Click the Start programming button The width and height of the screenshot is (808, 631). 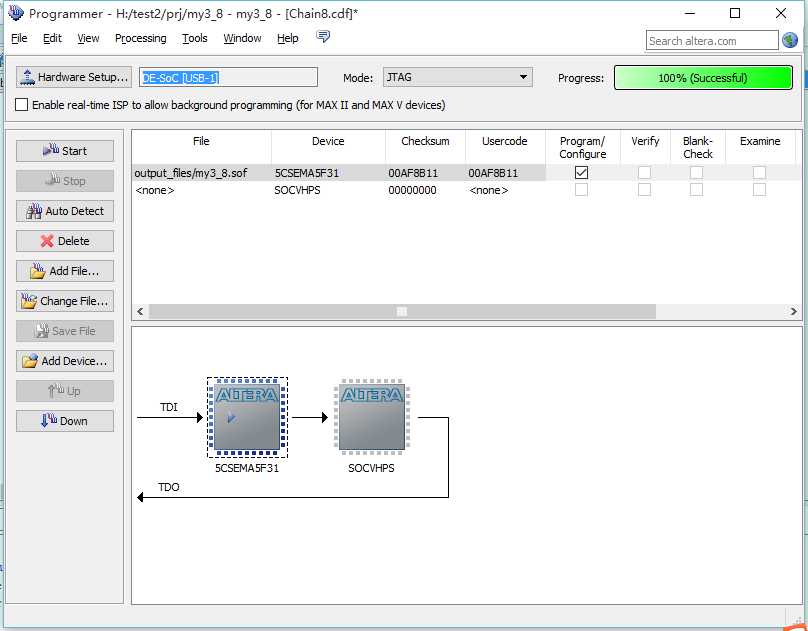pos(65,151)
